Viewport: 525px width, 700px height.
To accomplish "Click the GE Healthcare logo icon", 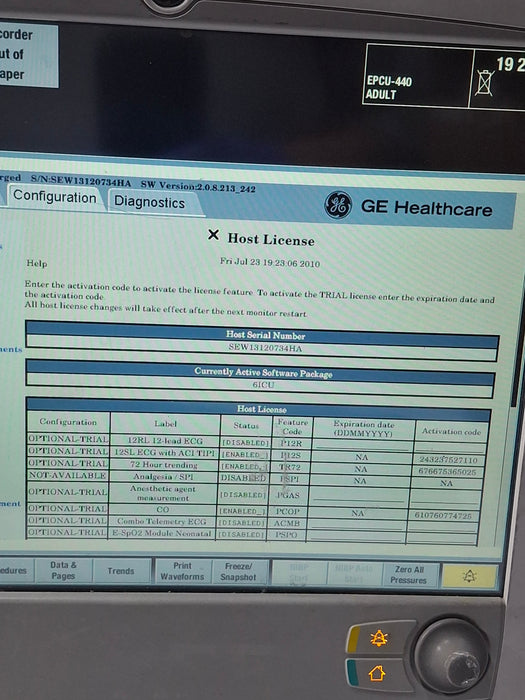I will [338, 205].
